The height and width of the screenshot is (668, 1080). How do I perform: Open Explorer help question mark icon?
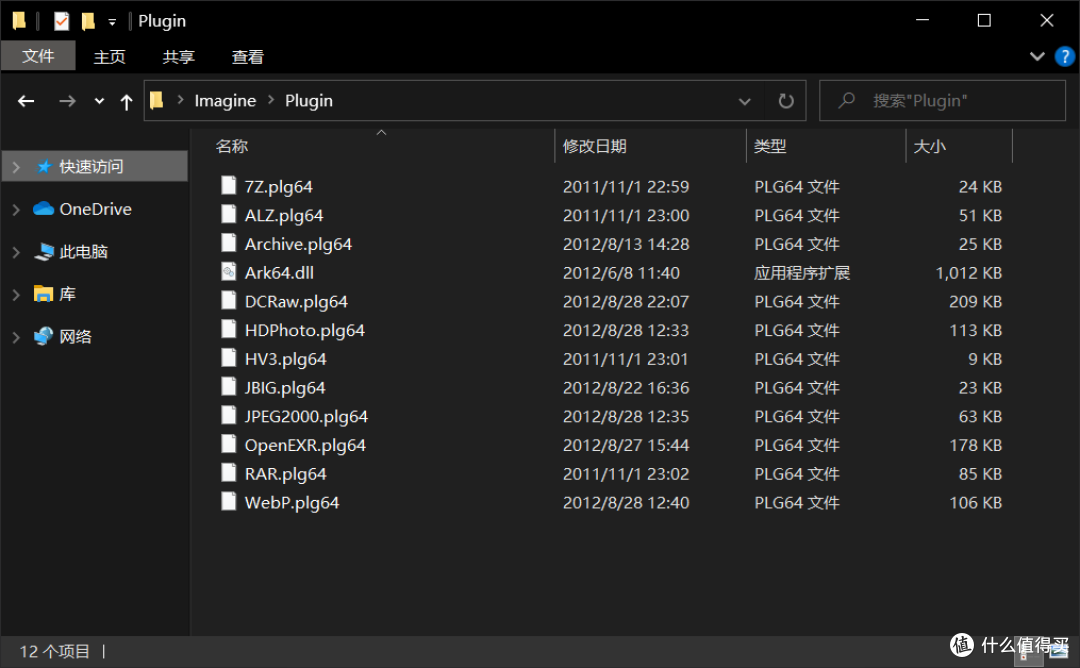1064,56
